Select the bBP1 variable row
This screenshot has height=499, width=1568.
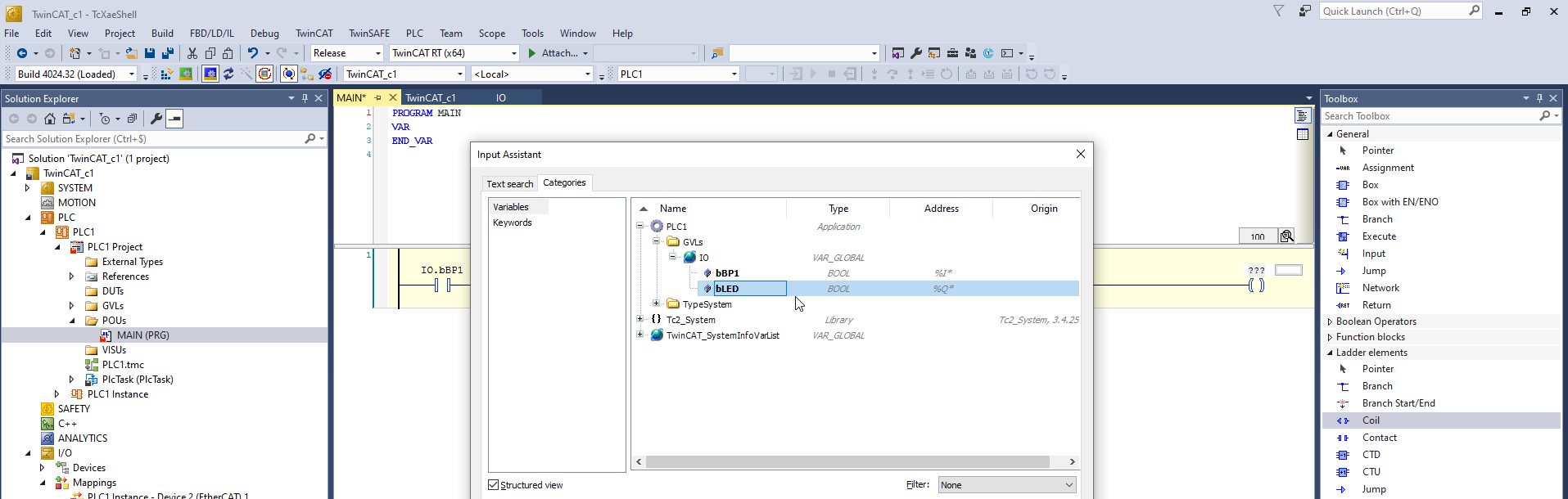click(x=727, y=273)
